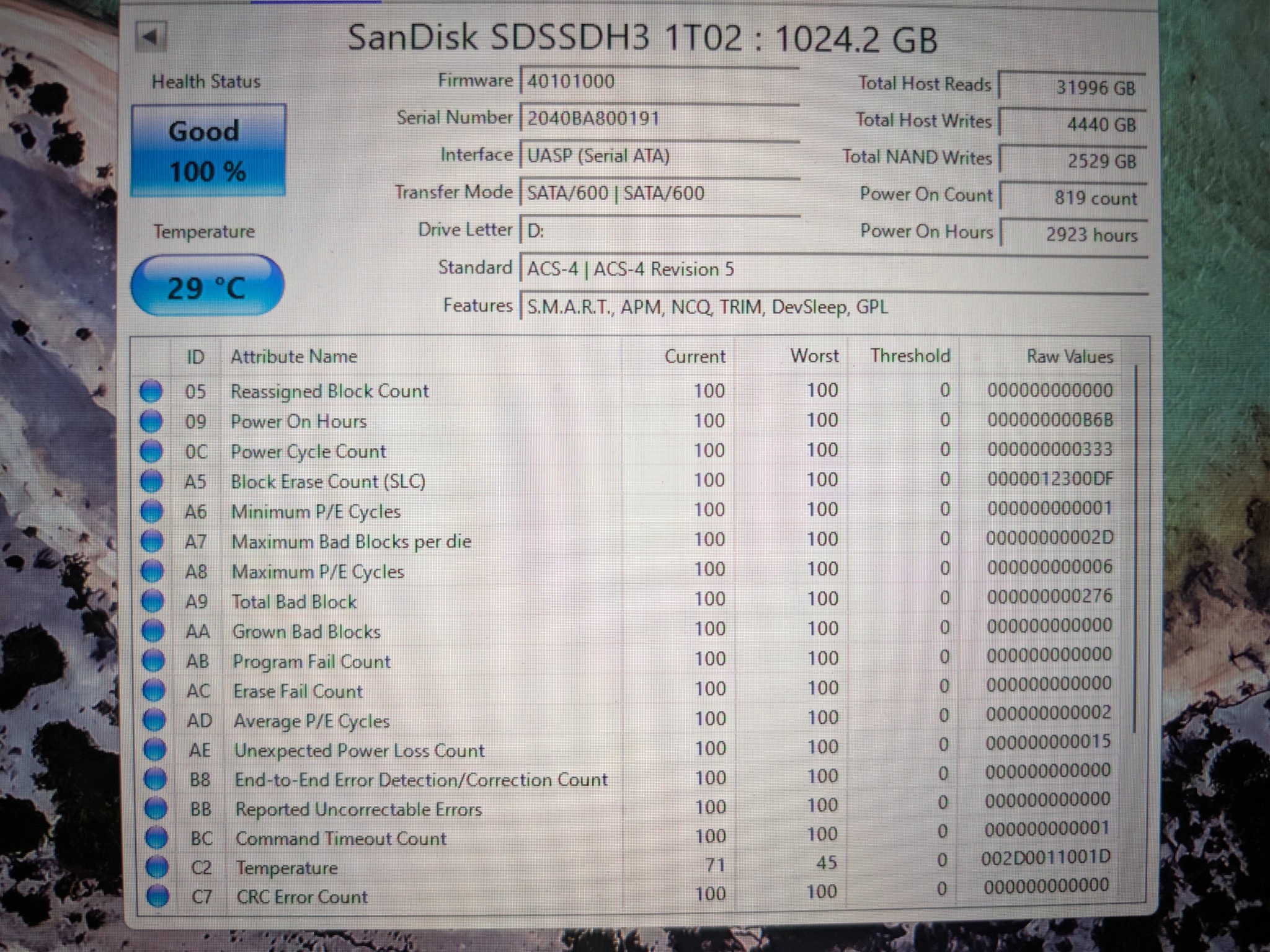Image resolution: width=1270 pixels, height=952 pixels.
Task: Click status dot for Average P/E Cycles
Action: (x=154, y=720)
